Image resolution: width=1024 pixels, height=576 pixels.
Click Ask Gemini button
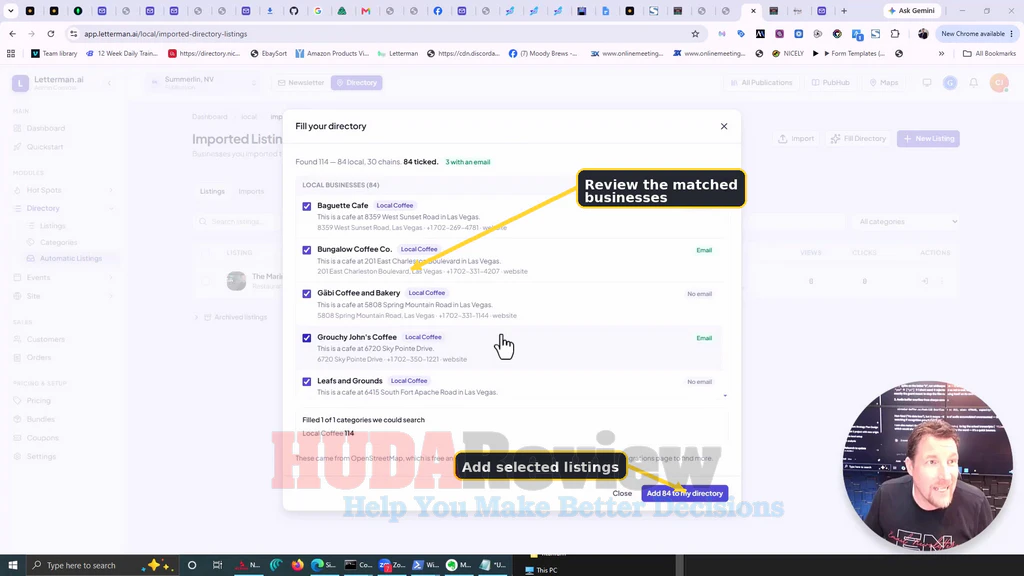(x=912, y=11)
